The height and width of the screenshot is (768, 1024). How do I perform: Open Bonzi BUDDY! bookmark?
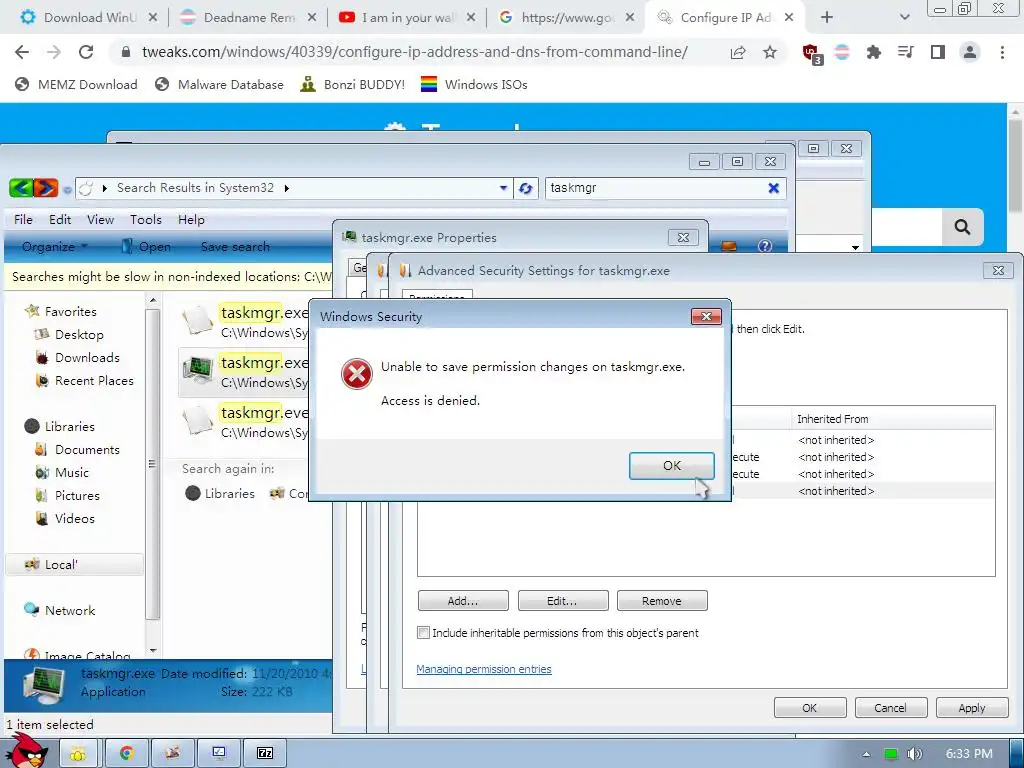coord(353,84)
